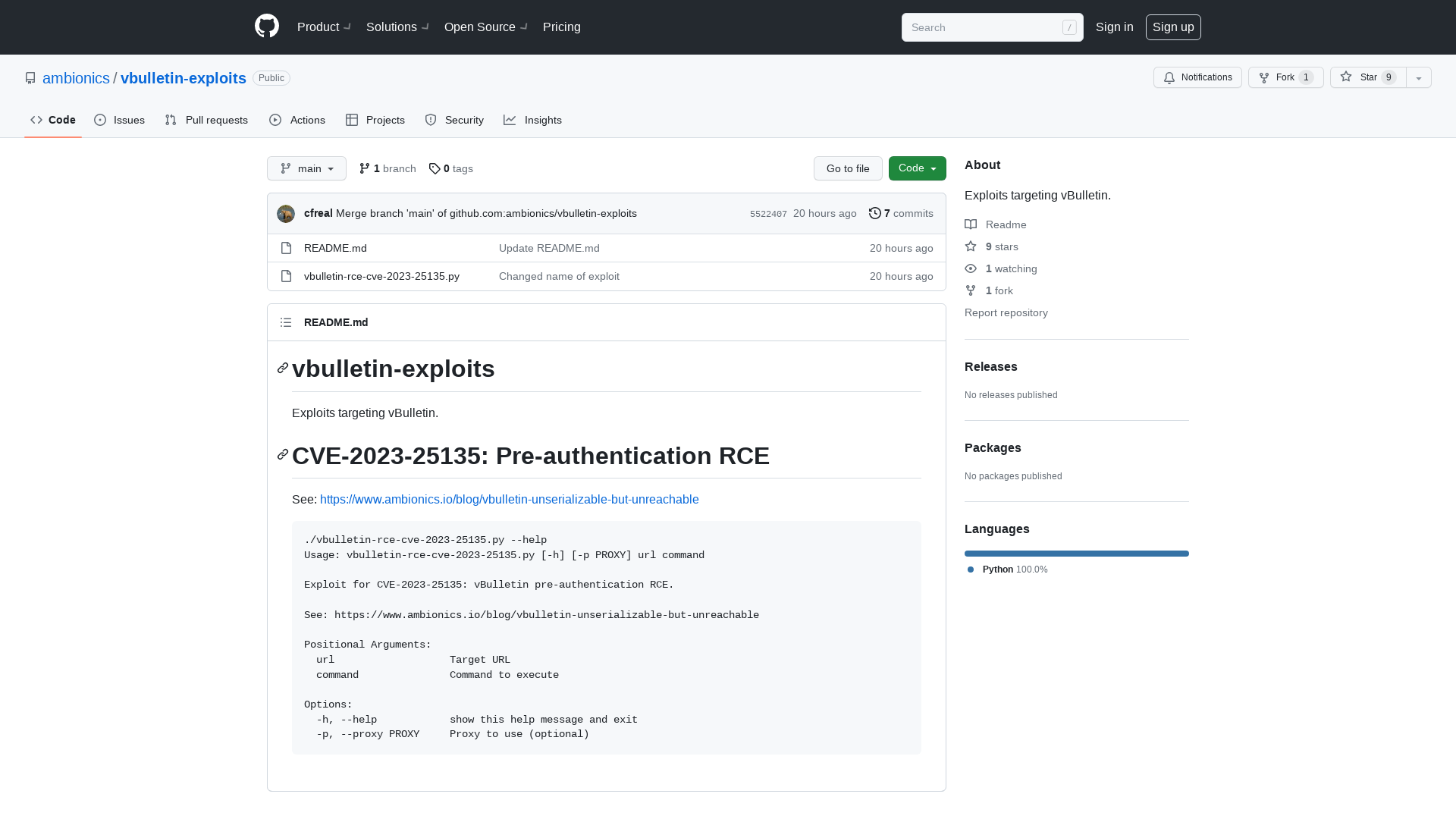
Task: Star the repository with the Star button
Action: click(x=1368, y=77)
